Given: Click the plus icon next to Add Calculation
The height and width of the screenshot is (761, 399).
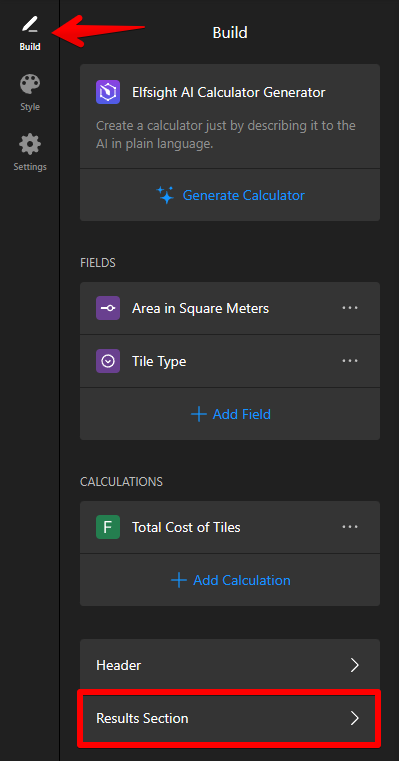Looking at the screenshot, I should pos(179,580).
